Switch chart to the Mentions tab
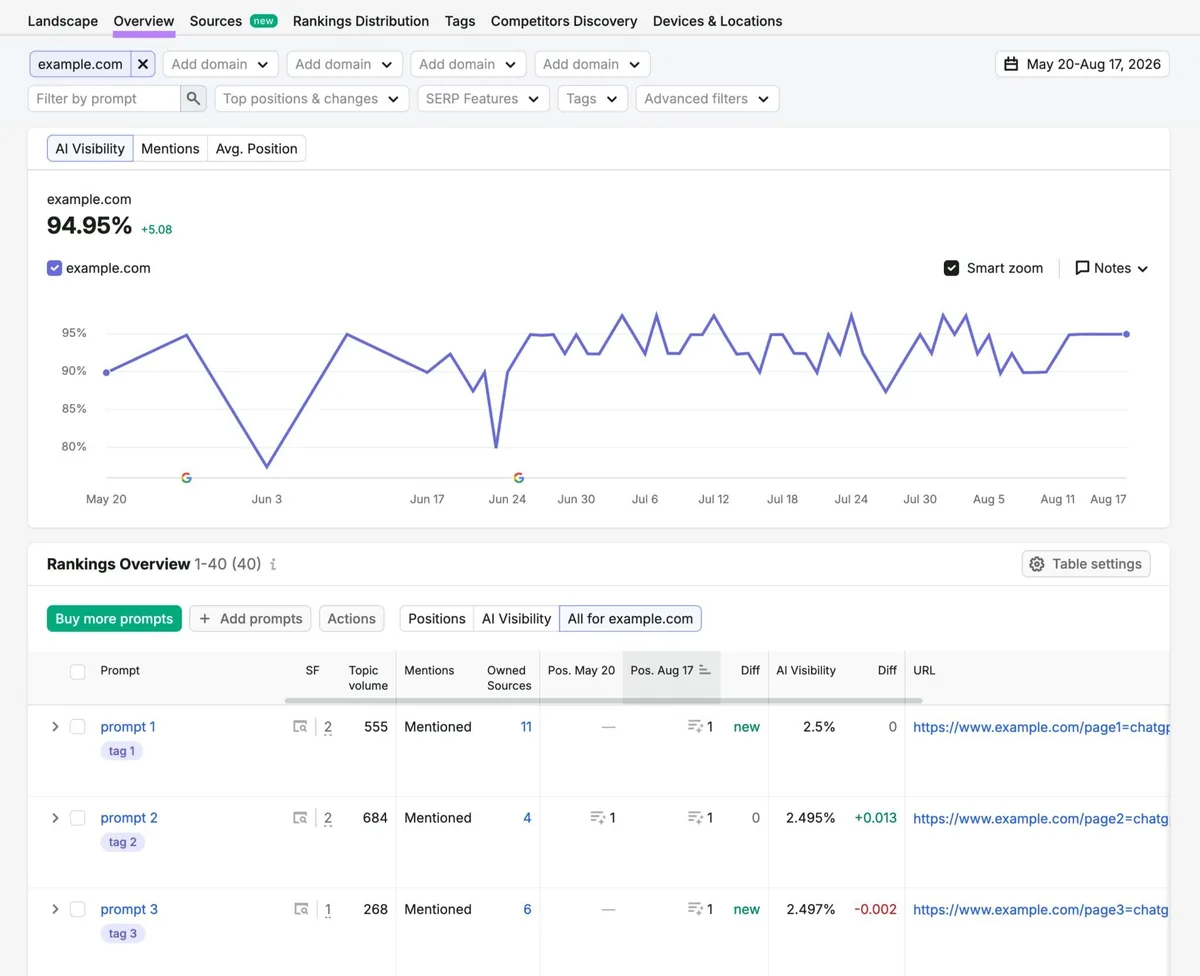This screenshot has width=1200, height=976. point(170,148)
